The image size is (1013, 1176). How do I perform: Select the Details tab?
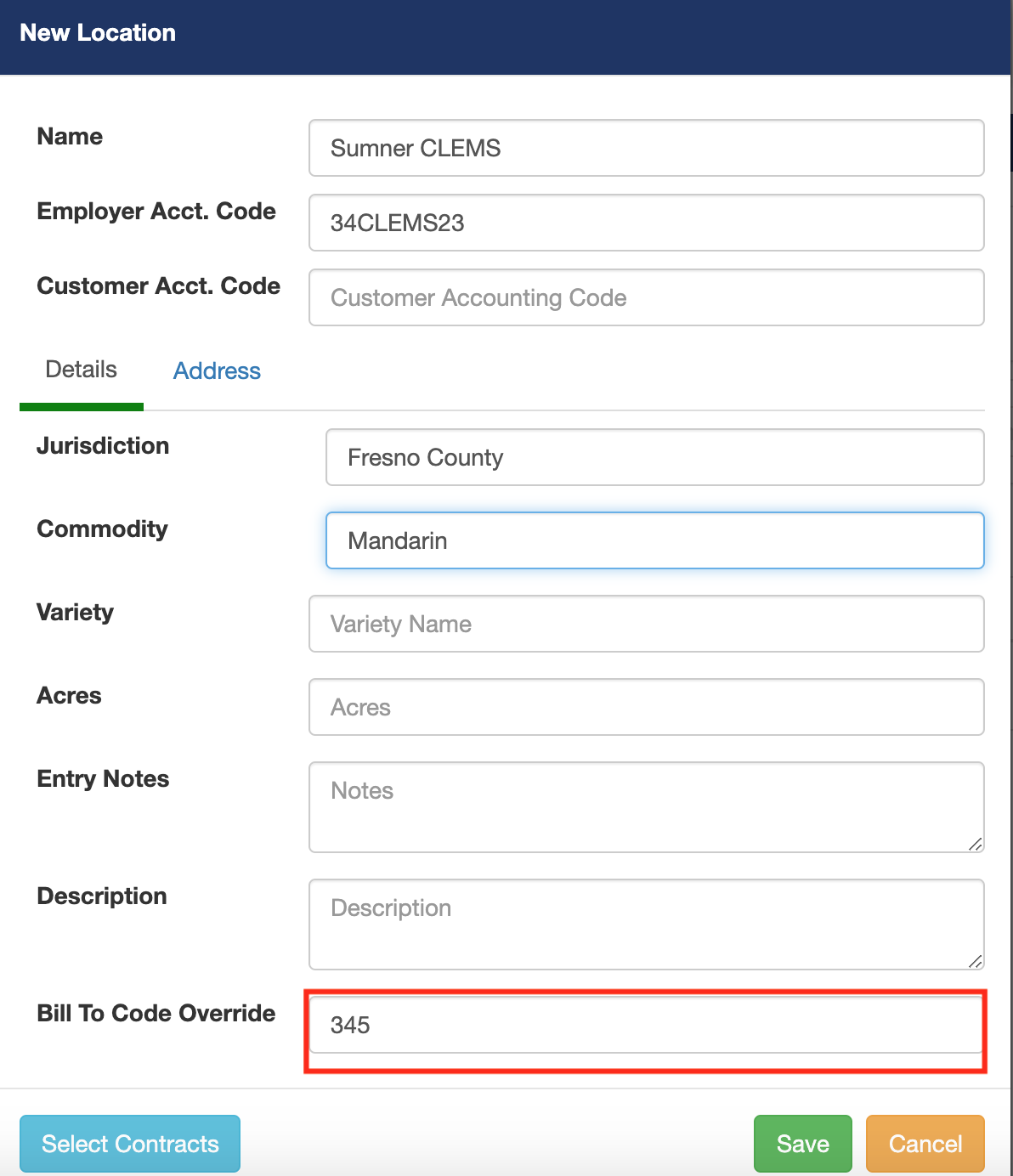(x=81, y=370)
